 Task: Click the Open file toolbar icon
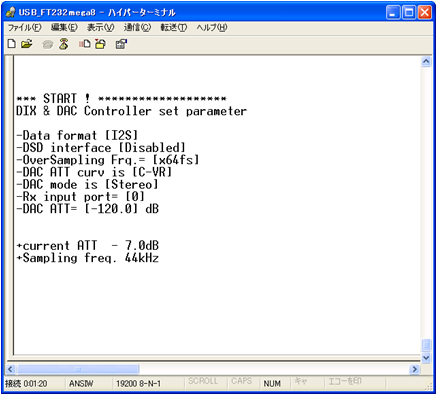[x=27, y=44]
